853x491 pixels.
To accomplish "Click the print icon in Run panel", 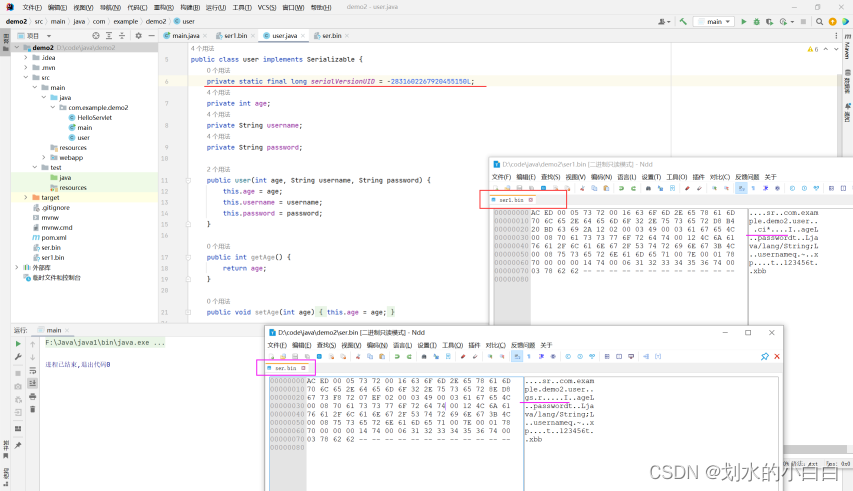I will point(33,396).
